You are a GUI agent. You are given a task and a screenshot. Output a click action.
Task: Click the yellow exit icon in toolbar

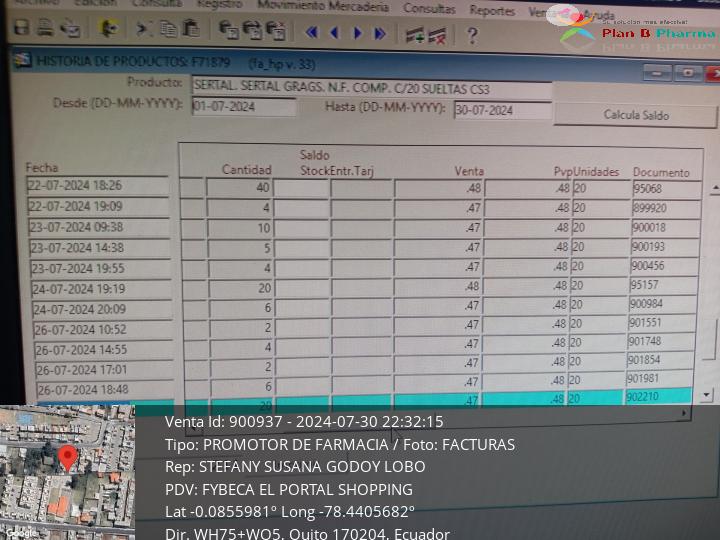[x=109, y=28]
